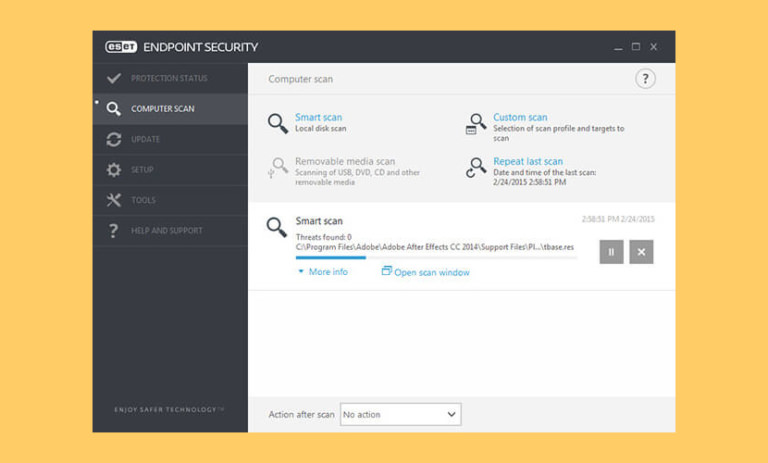The width and height of the screenshot is (768, 463).
Task: Click 'Scanning of USB, DVD, CD' description
Action: coord(357,177)
